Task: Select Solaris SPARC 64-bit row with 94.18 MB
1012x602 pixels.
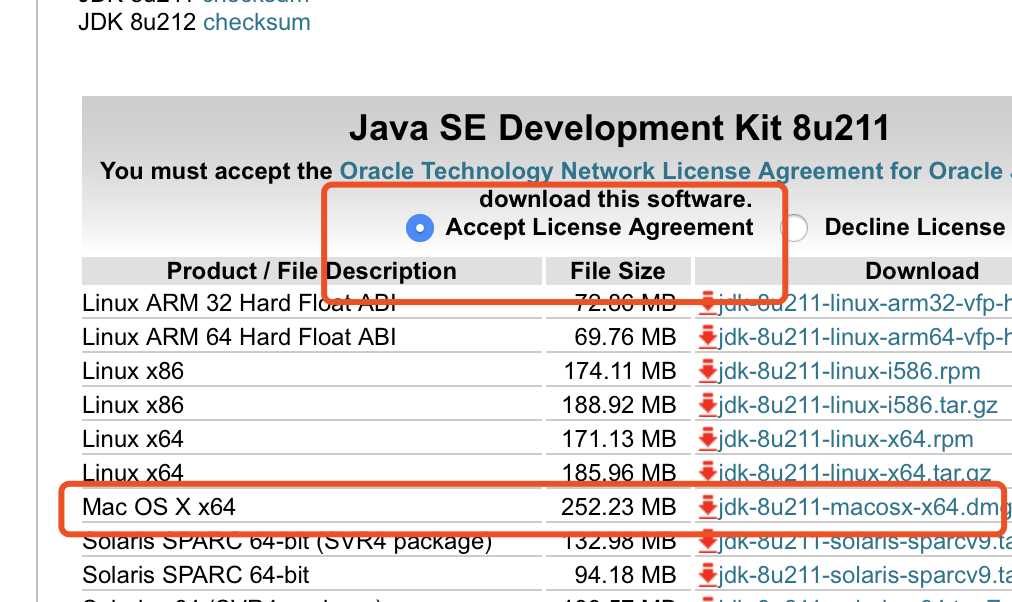Action: [196, 575]
